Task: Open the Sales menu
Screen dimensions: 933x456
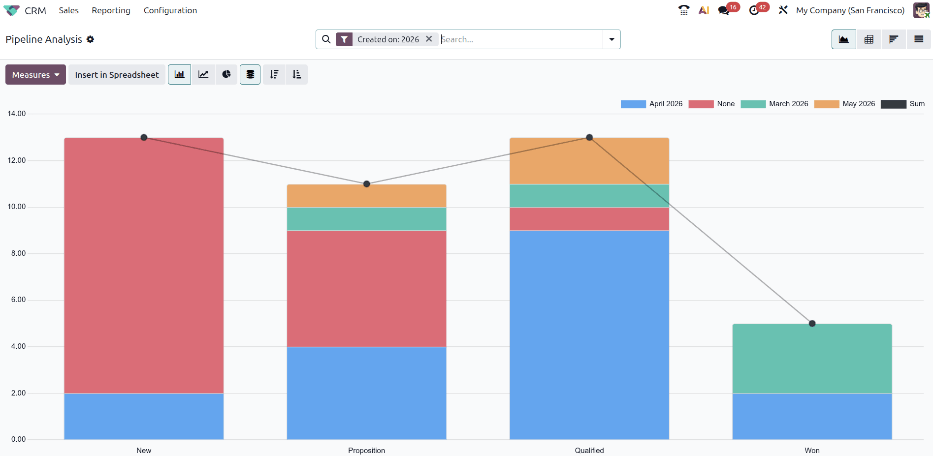Action: (68, 10)
